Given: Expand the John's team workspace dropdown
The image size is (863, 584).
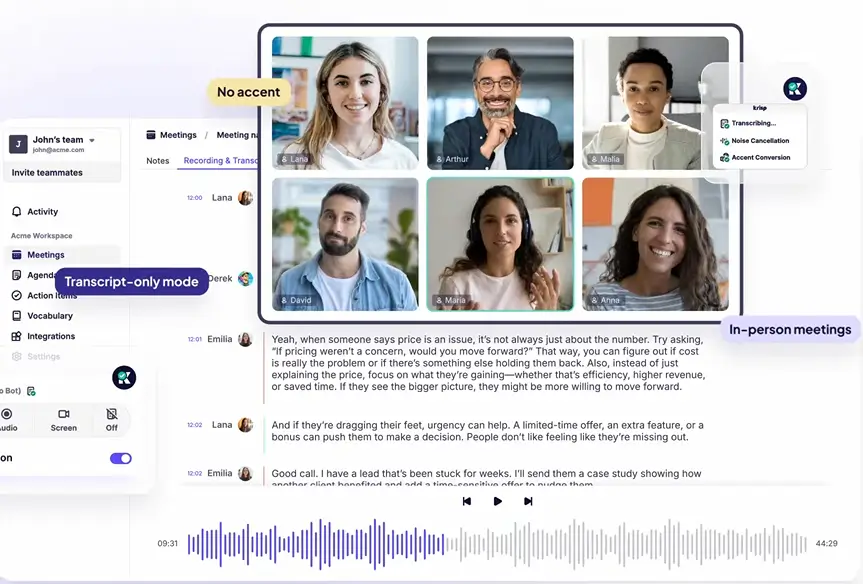Looking at the screenshot, I should pyautogui.click(x=92, y=140).
